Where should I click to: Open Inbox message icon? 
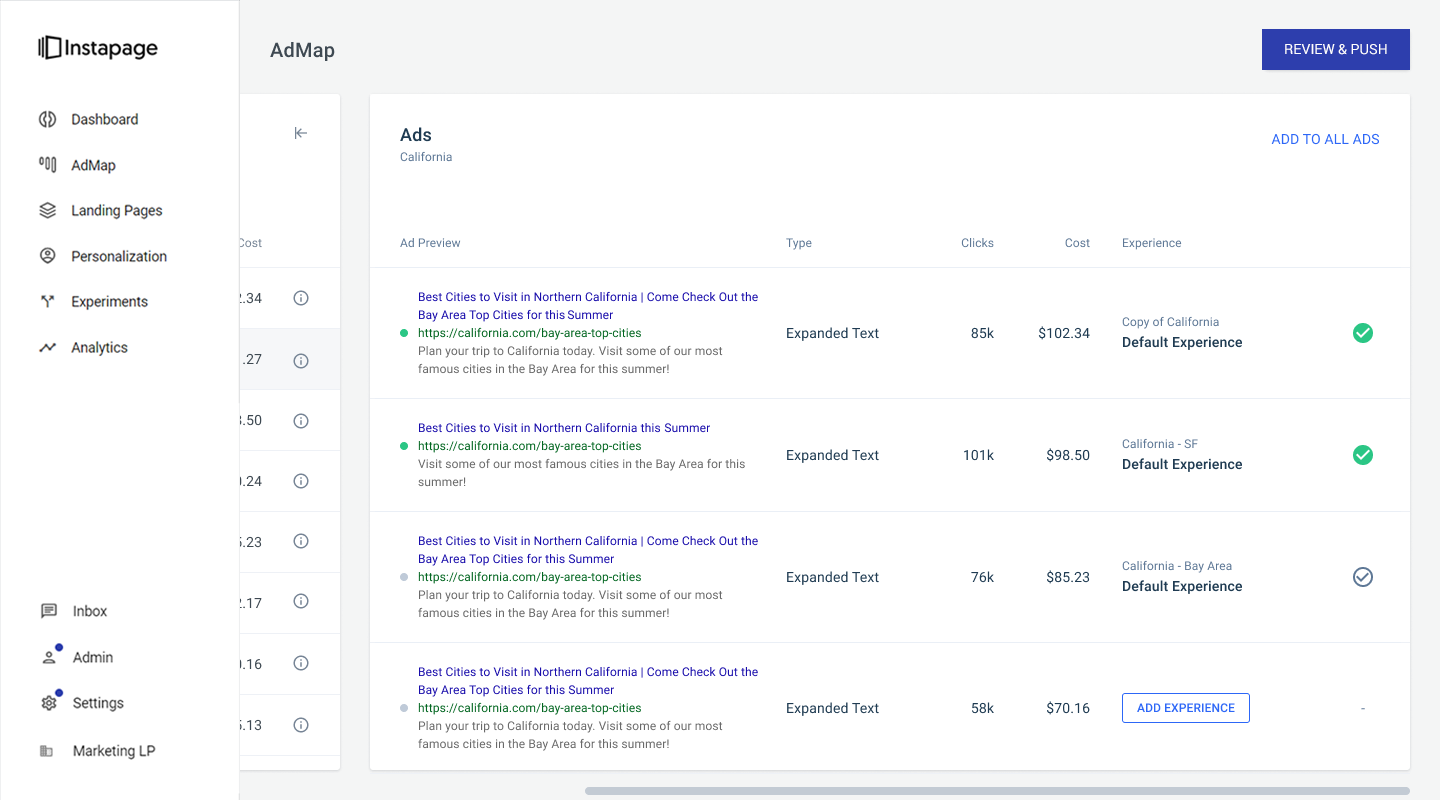[48, 611]
